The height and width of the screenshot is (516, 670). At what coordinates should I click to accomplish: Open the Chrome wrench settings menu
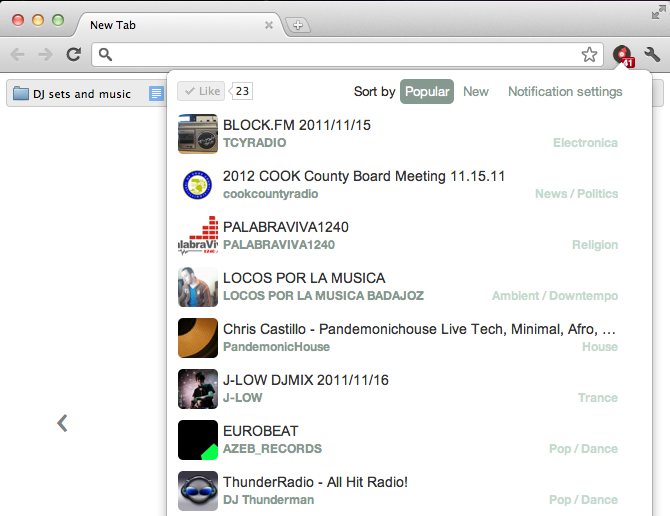click(653, 55)
